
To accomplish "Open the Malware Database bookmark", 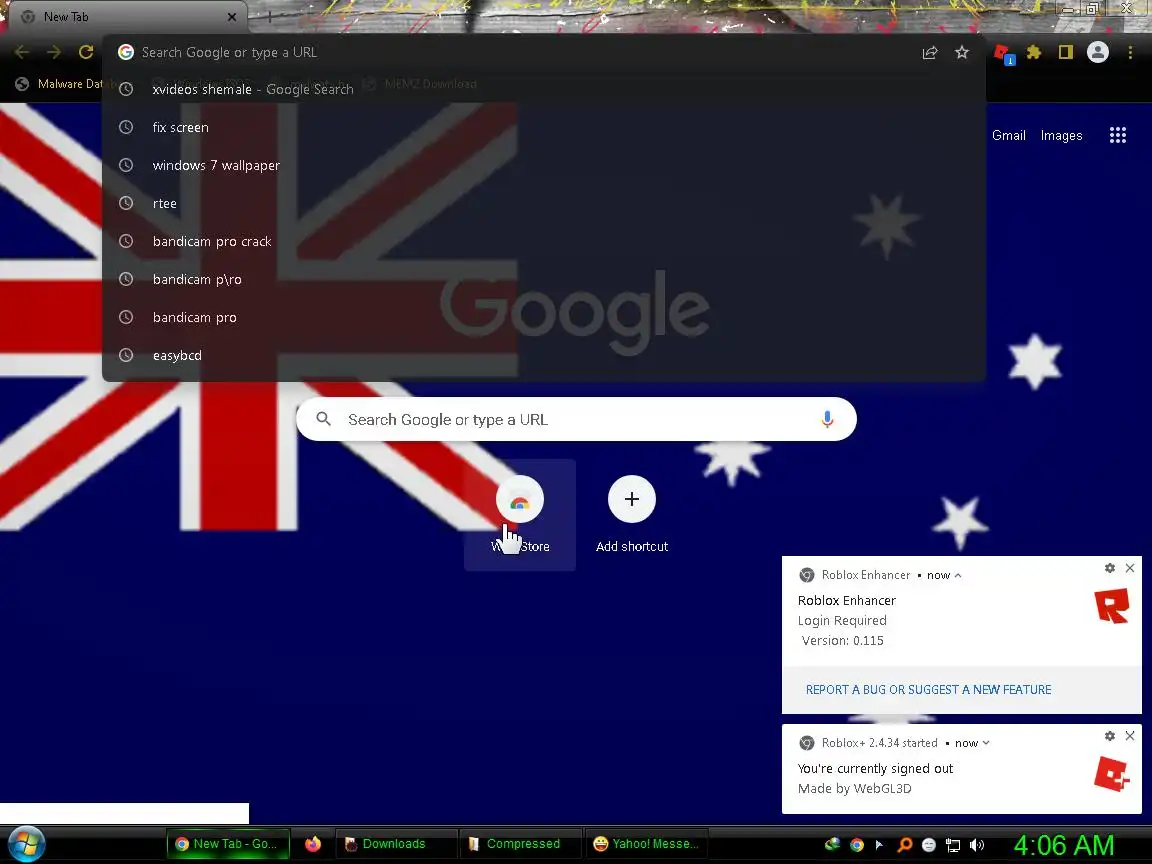I will point(60,84).
